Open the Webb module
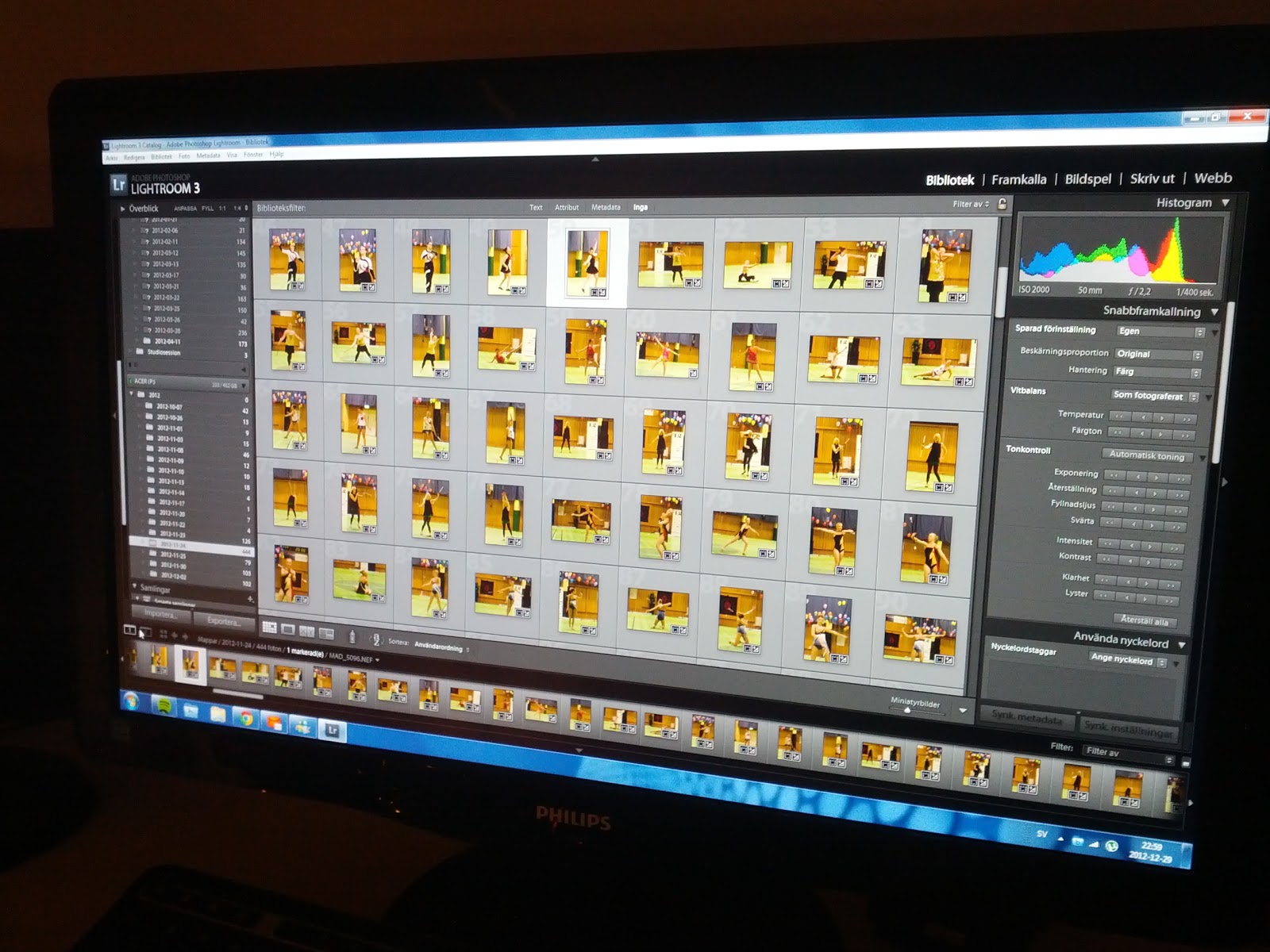 point(1213,178)
